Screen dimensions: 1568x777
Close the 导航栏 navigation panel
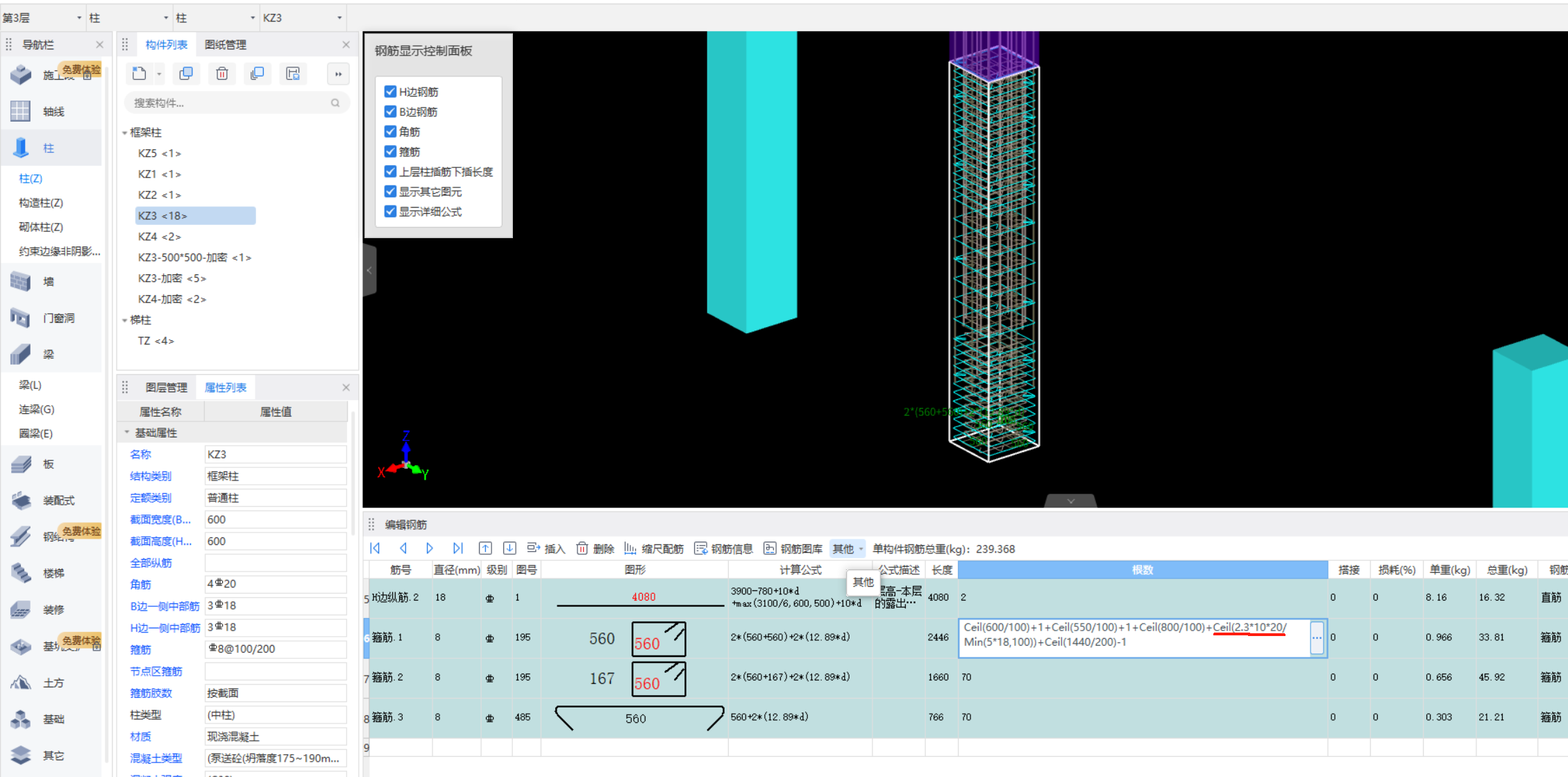(x=99, y=44)
